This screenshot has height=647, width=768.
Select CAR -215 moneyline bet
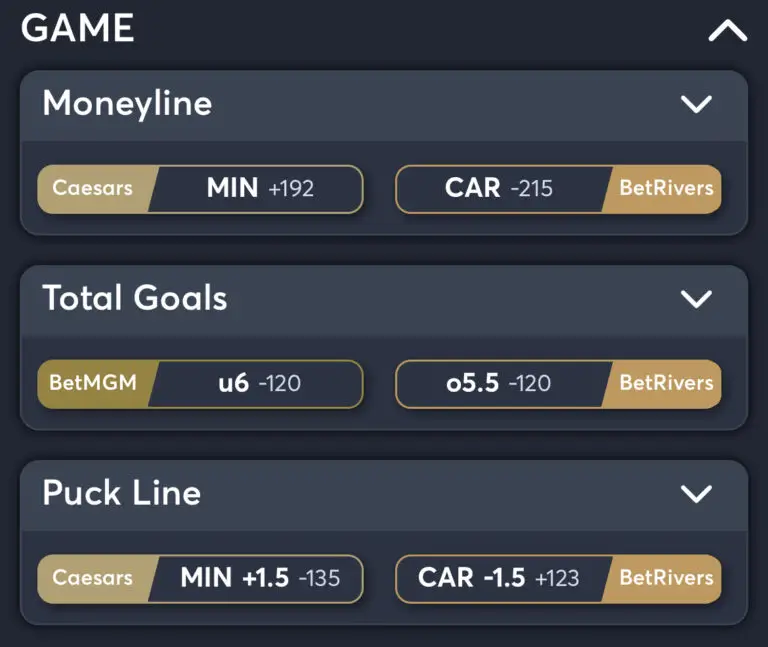coord(499,188)
